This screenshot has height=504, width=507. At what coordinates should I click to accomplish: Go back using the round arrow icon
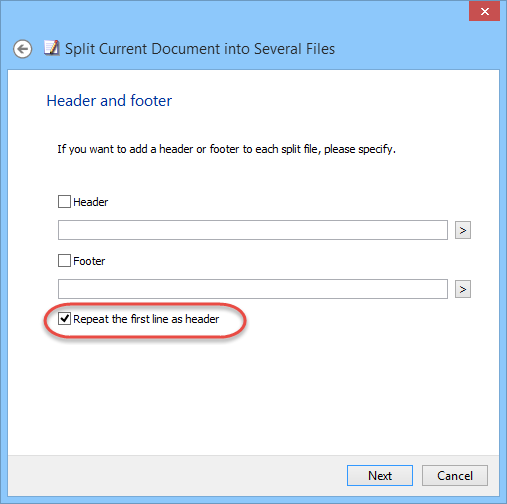click(x=22, y=49)
